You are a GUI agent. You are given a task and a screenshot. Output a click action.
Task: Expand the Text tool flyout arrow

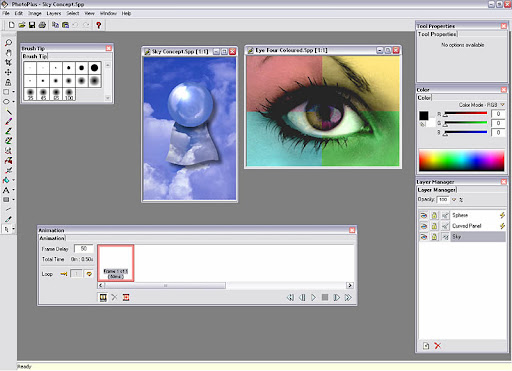pyautogui.click(x=13, y=190)
